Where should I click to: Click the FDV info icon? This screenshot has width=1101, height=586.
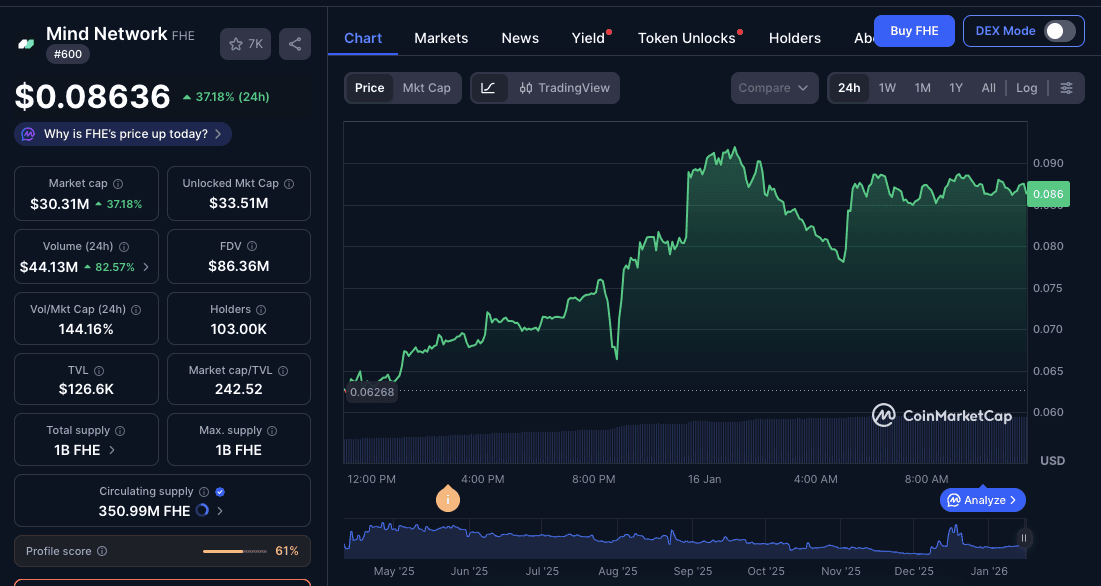[x=251, y=246]
